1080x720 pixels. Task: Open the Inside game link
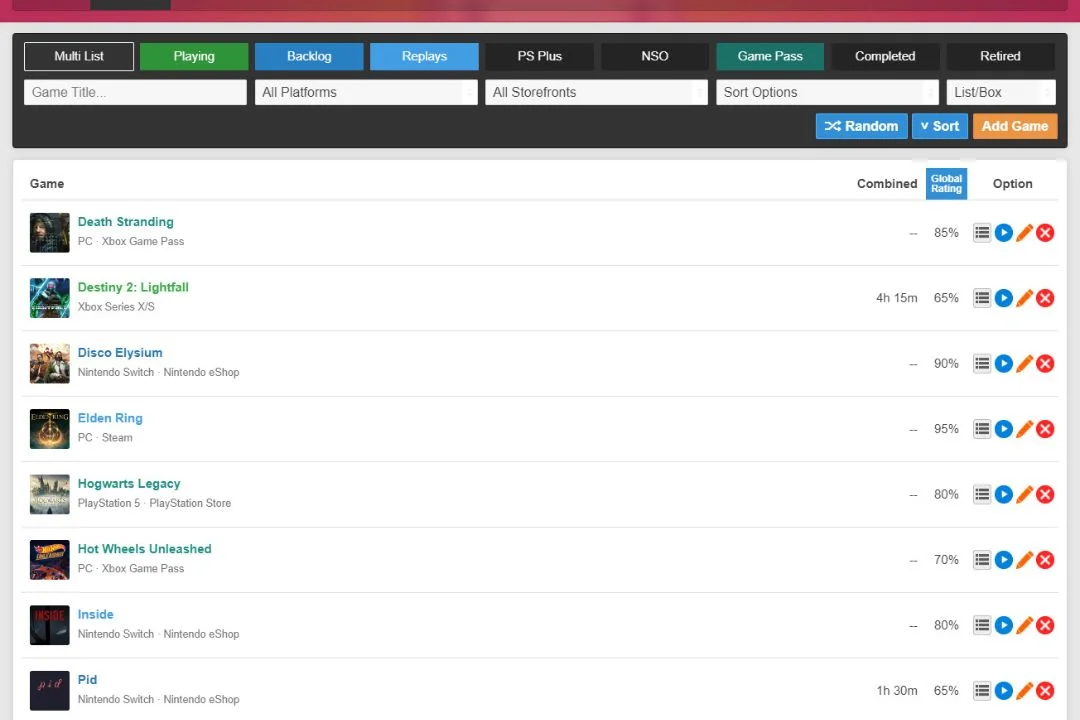coord(96,615)
